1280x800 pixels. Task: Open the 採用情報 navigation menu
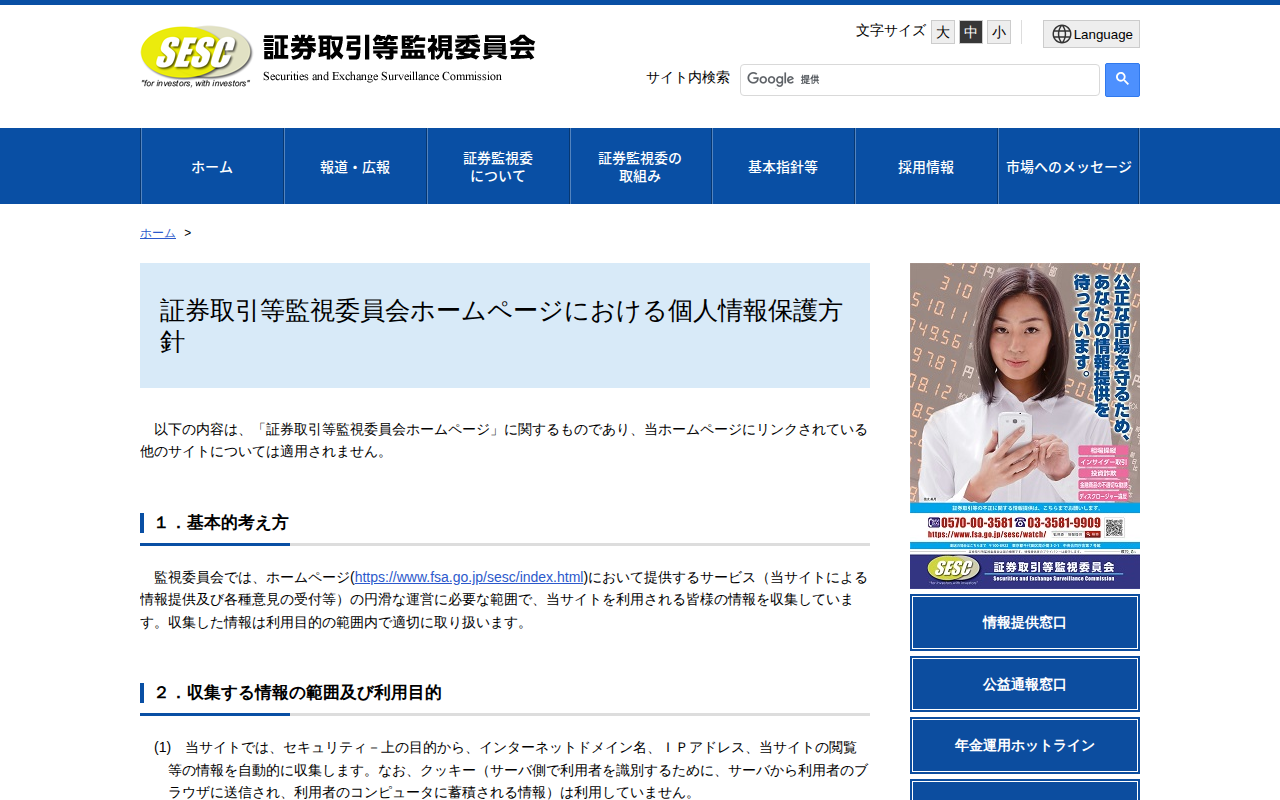pyautogui.click(x=926, y=166)
